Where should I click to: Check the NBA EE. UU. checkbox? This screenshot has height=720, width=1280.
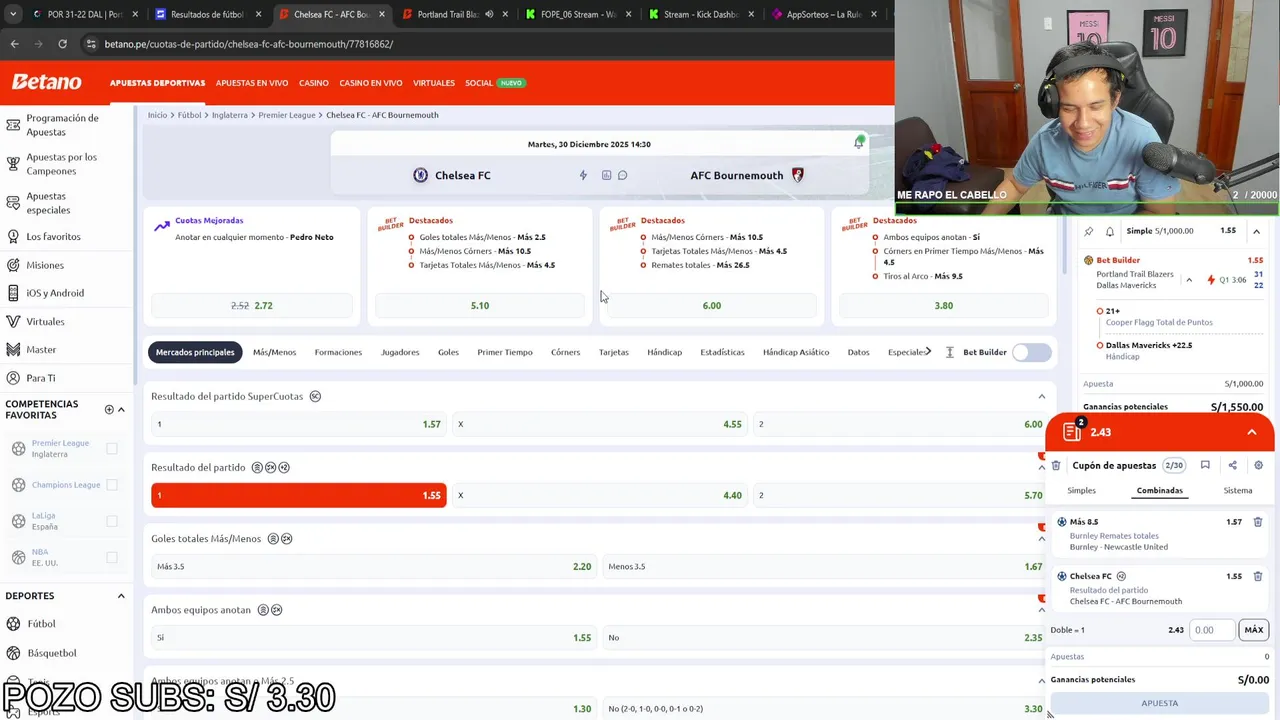pyautogui.click(x=112, y=557)
